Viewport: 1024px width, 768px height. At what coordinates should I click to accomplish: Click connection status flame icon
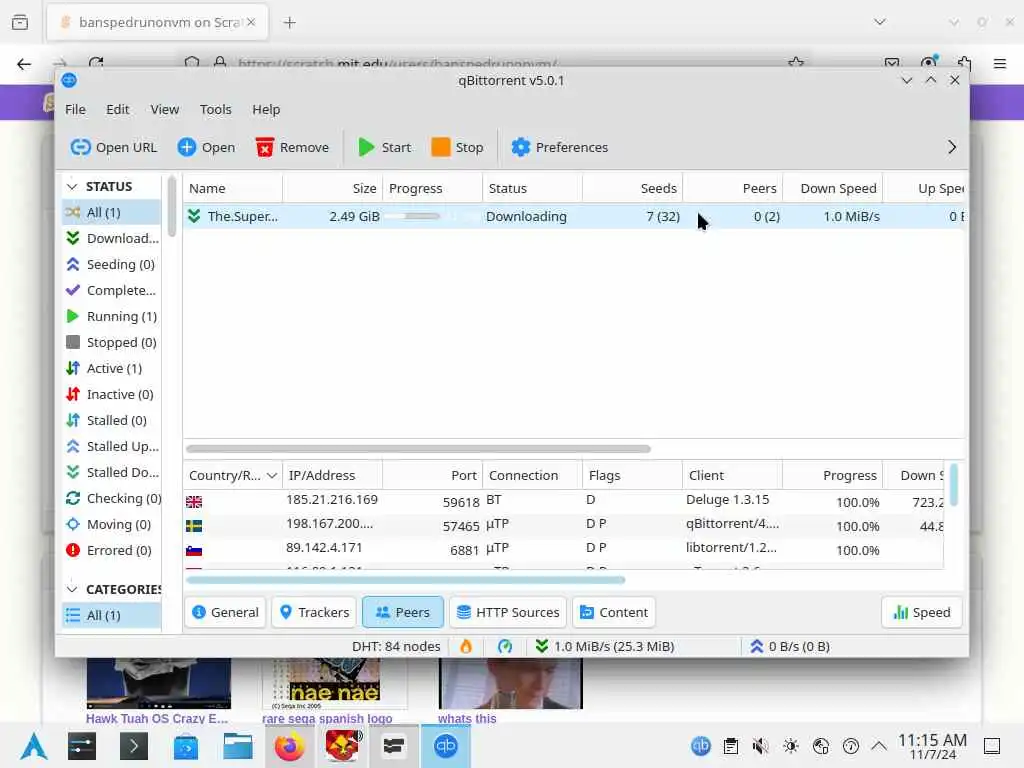[466, 647]
